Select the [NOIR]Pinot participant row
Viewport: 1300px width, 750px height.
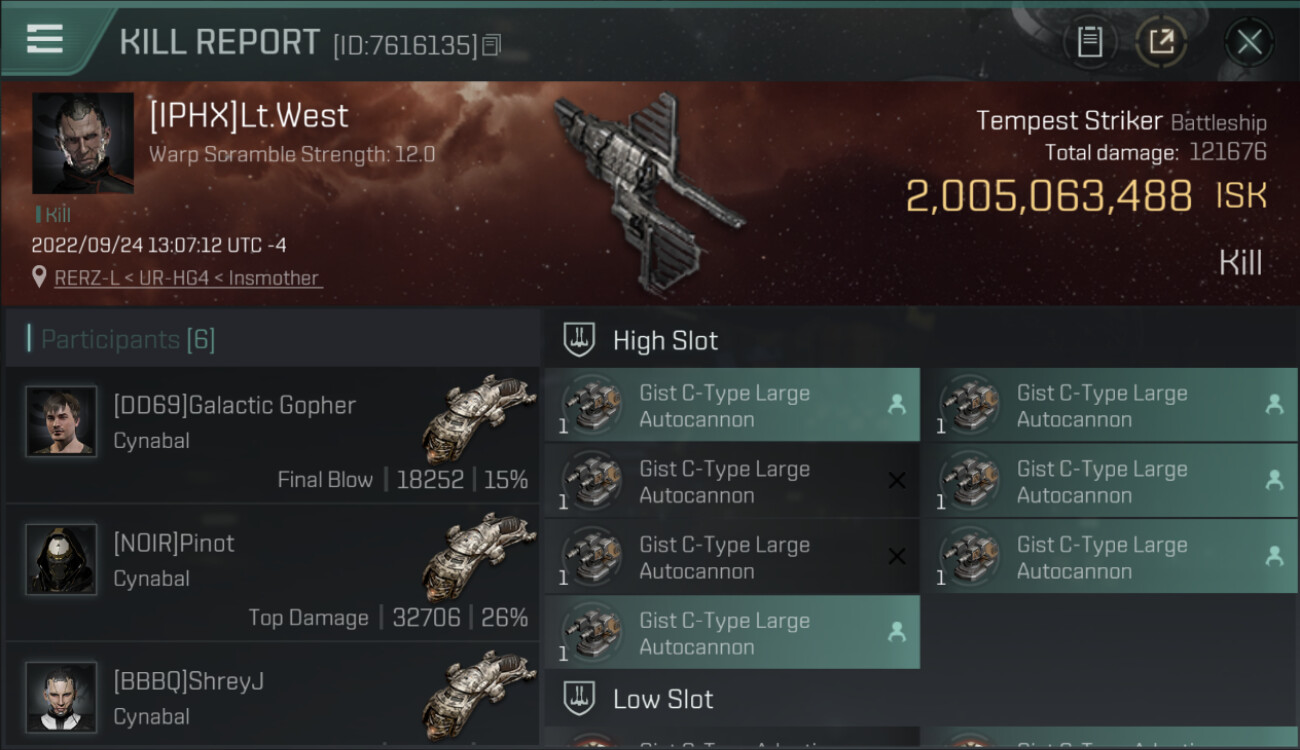click(272, 573)
